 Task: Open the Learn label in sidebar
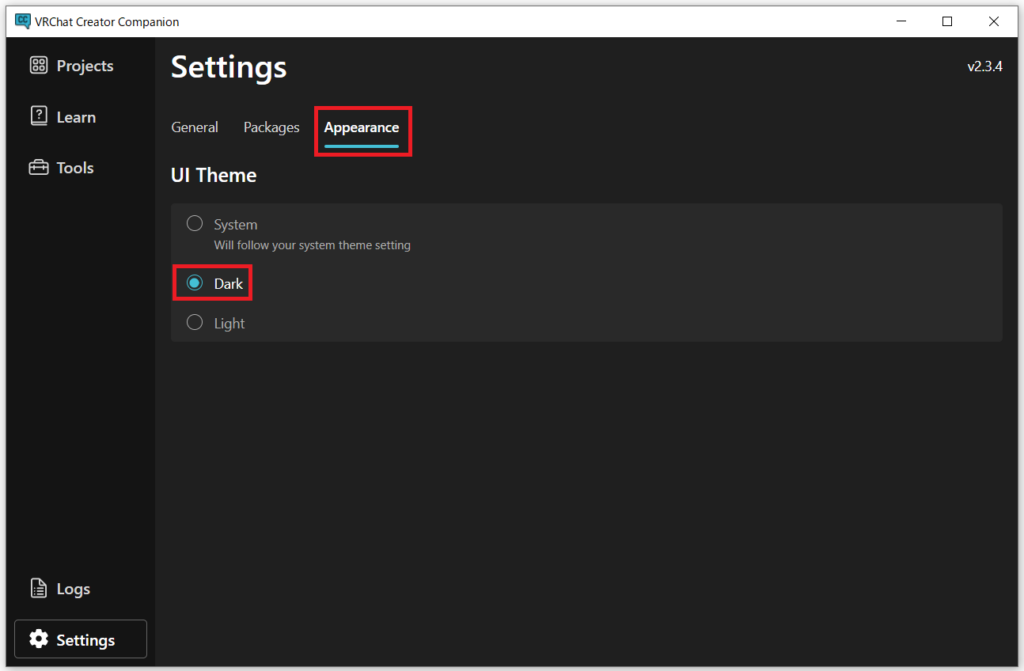[76, 117]
